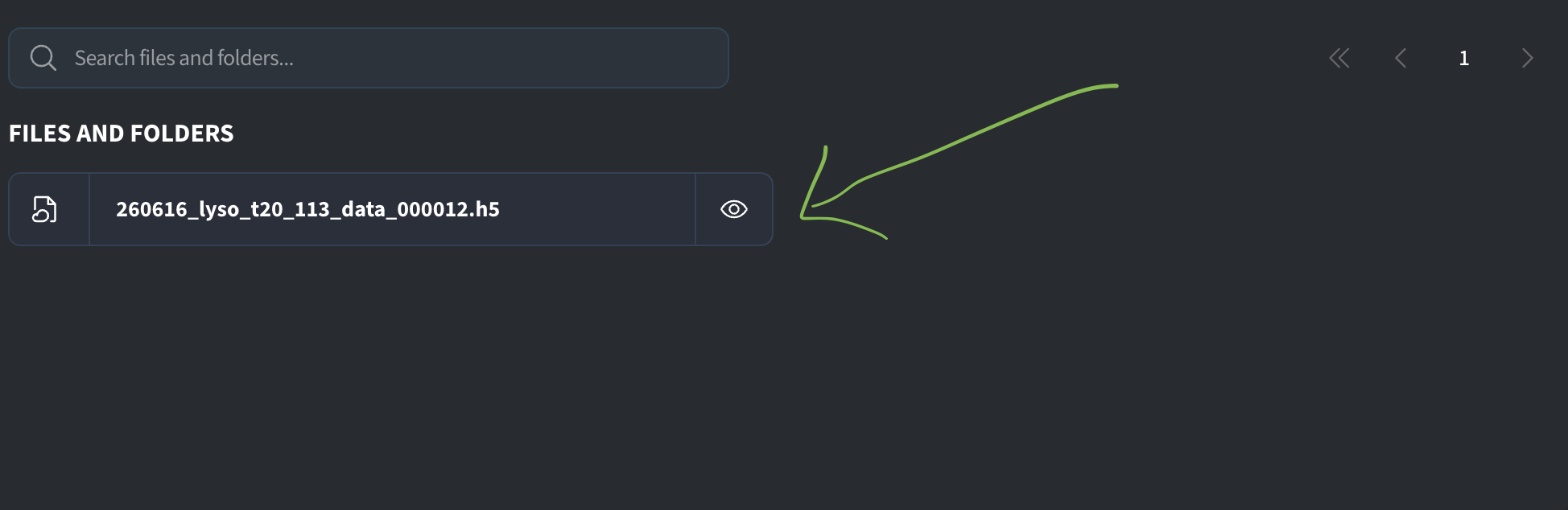Advance pagination with the right arrow
Screen dimensions: 1568x510
(x=1527, y=58)
